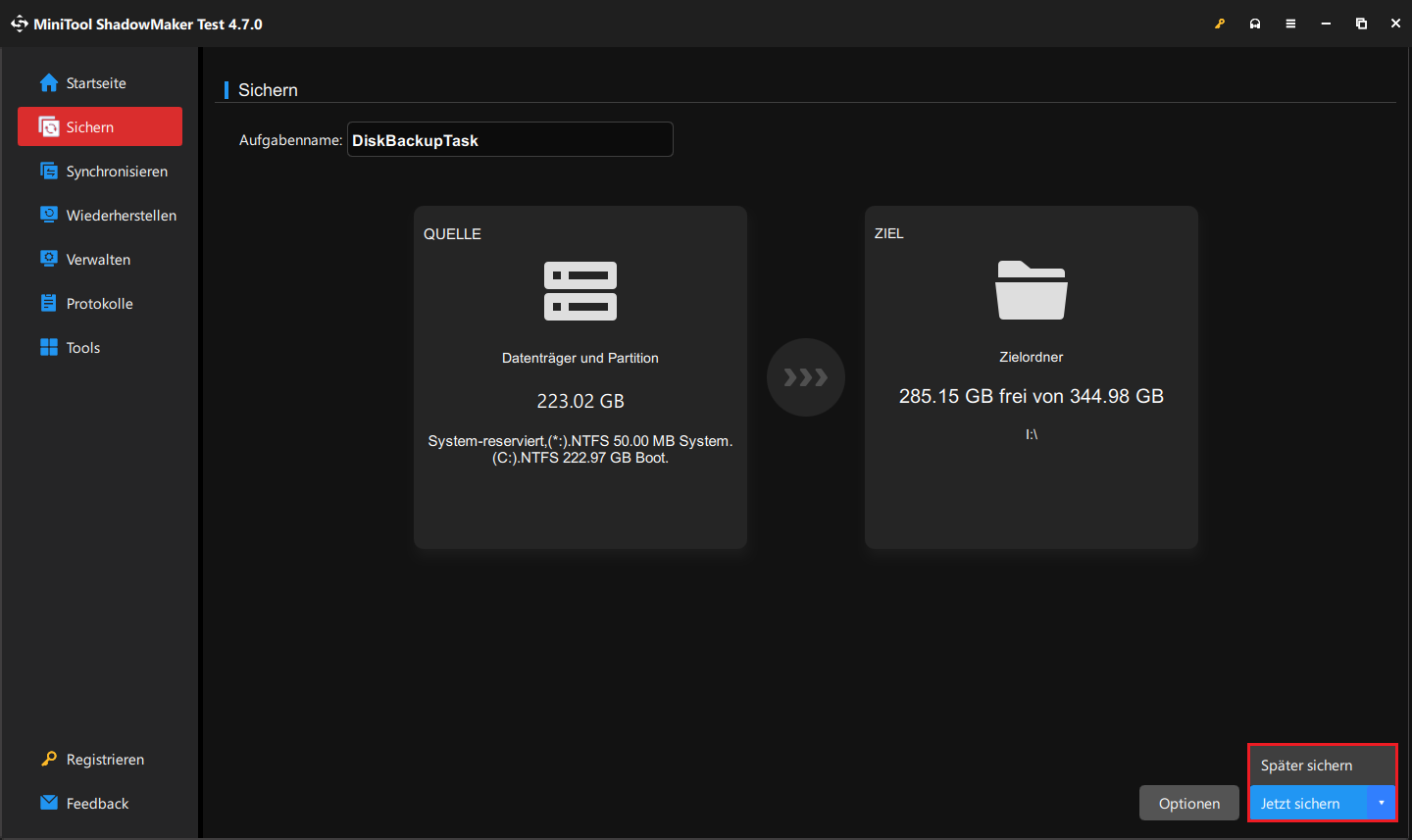Expand the Jetzt sichern dropdown arrow
The image size is (1412, 840).
(1381, 803)
